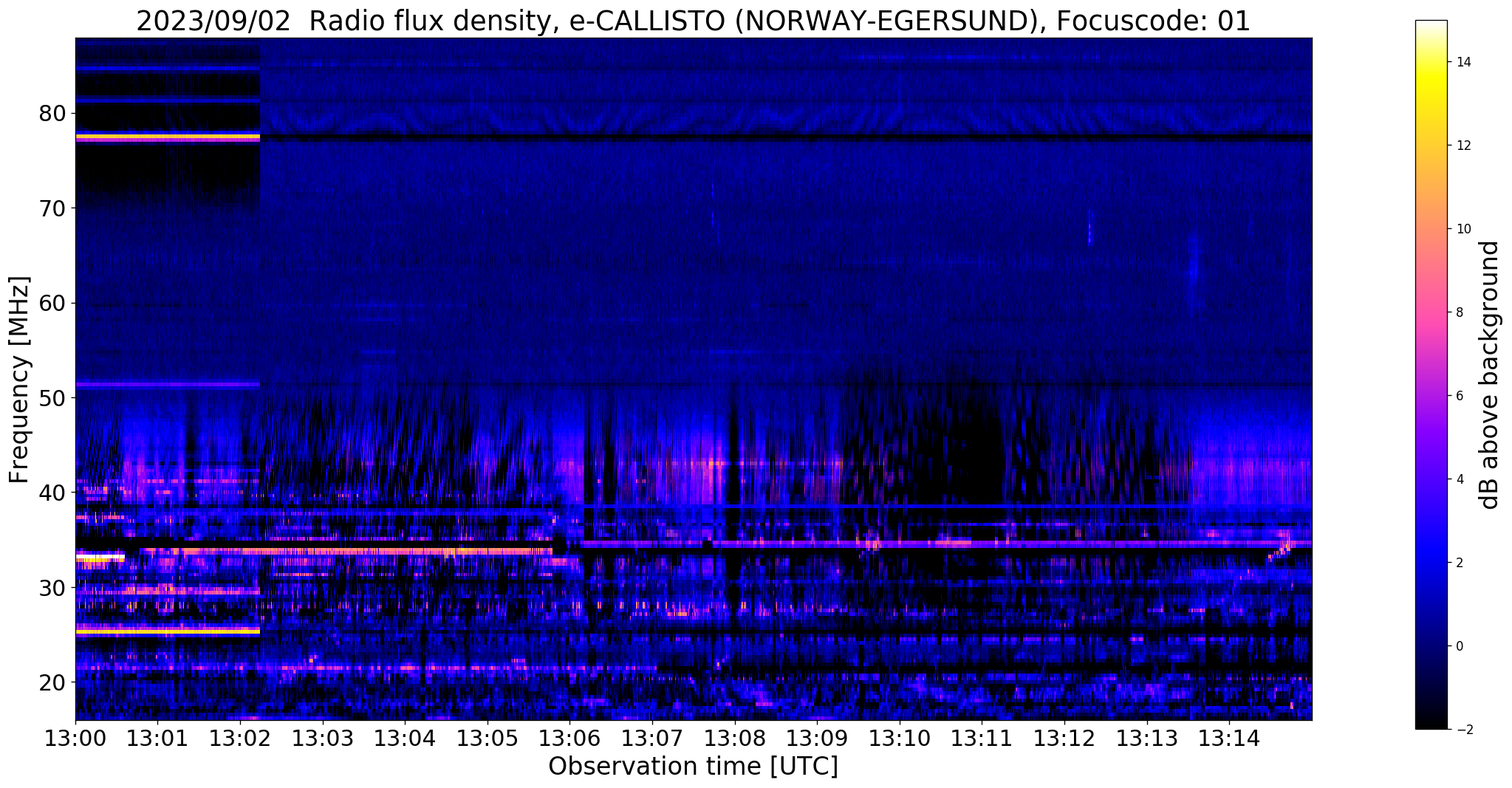Click the 13:04 time tick label

405,739
